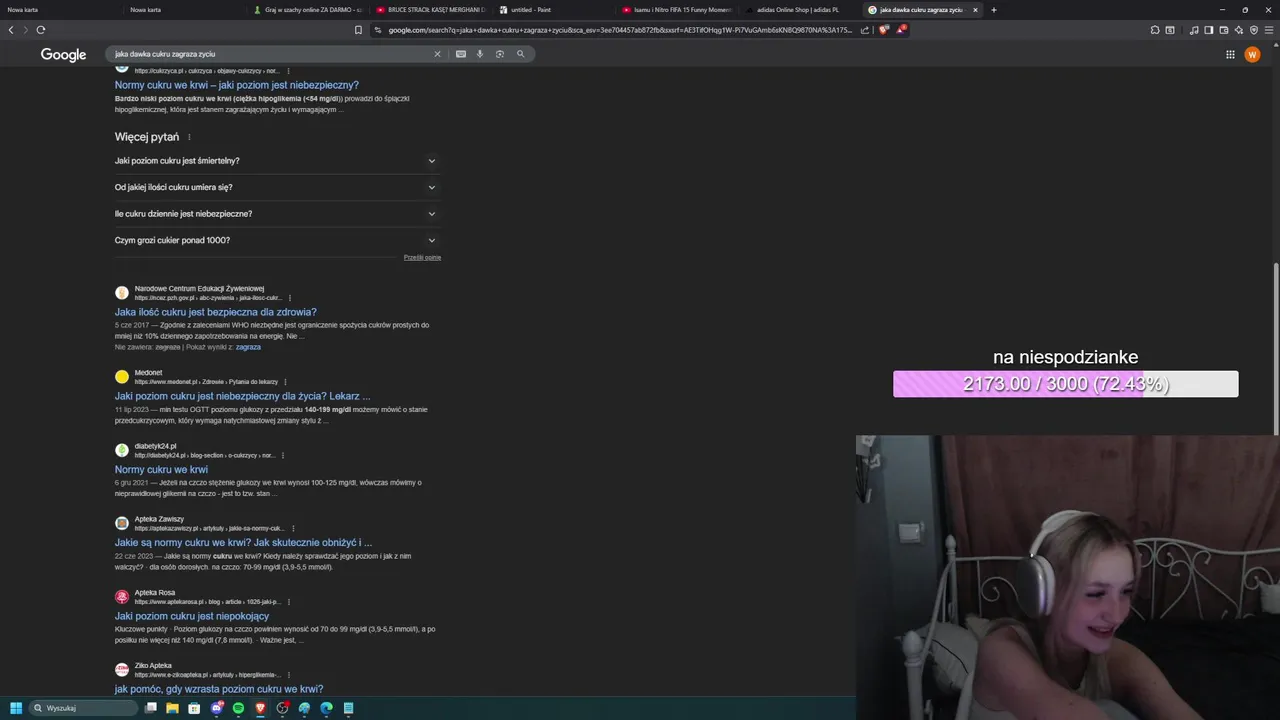Expand 'Od jakiej ilości cukru umiera się?' question
Image resolution: width=1280 pixels, height=720 pixels.
pyautogui.click(x=277, y=187)
